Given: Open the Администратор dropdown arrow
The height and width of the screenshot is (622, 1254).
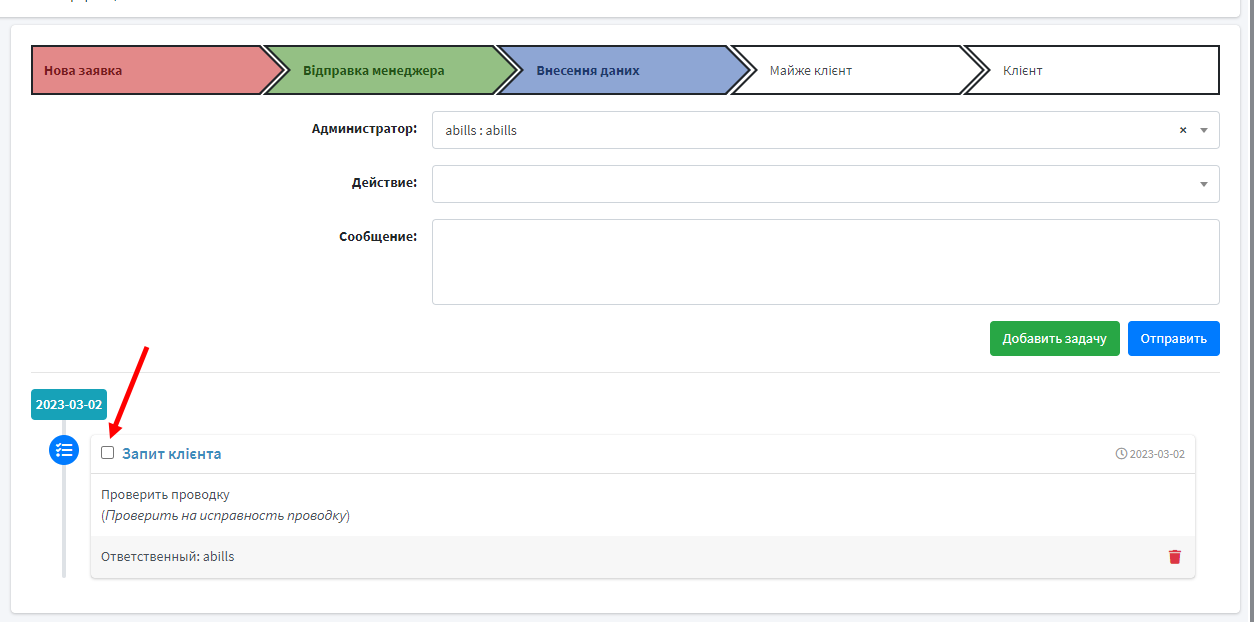Looking at the screenshot, I should (1203, 130).
